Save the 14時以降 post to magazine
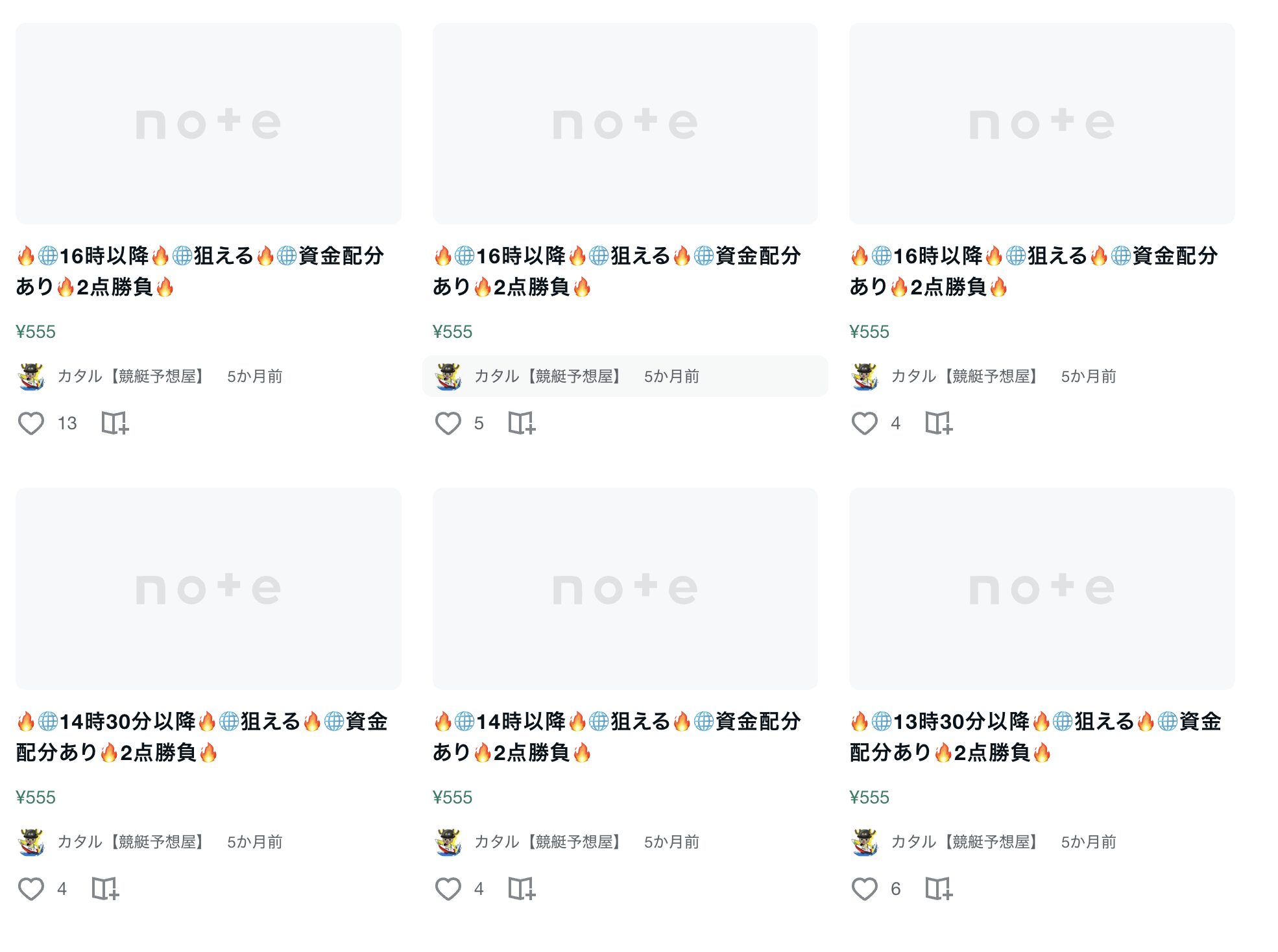Viewport: 1278px width, 952px height. [522, 889]
